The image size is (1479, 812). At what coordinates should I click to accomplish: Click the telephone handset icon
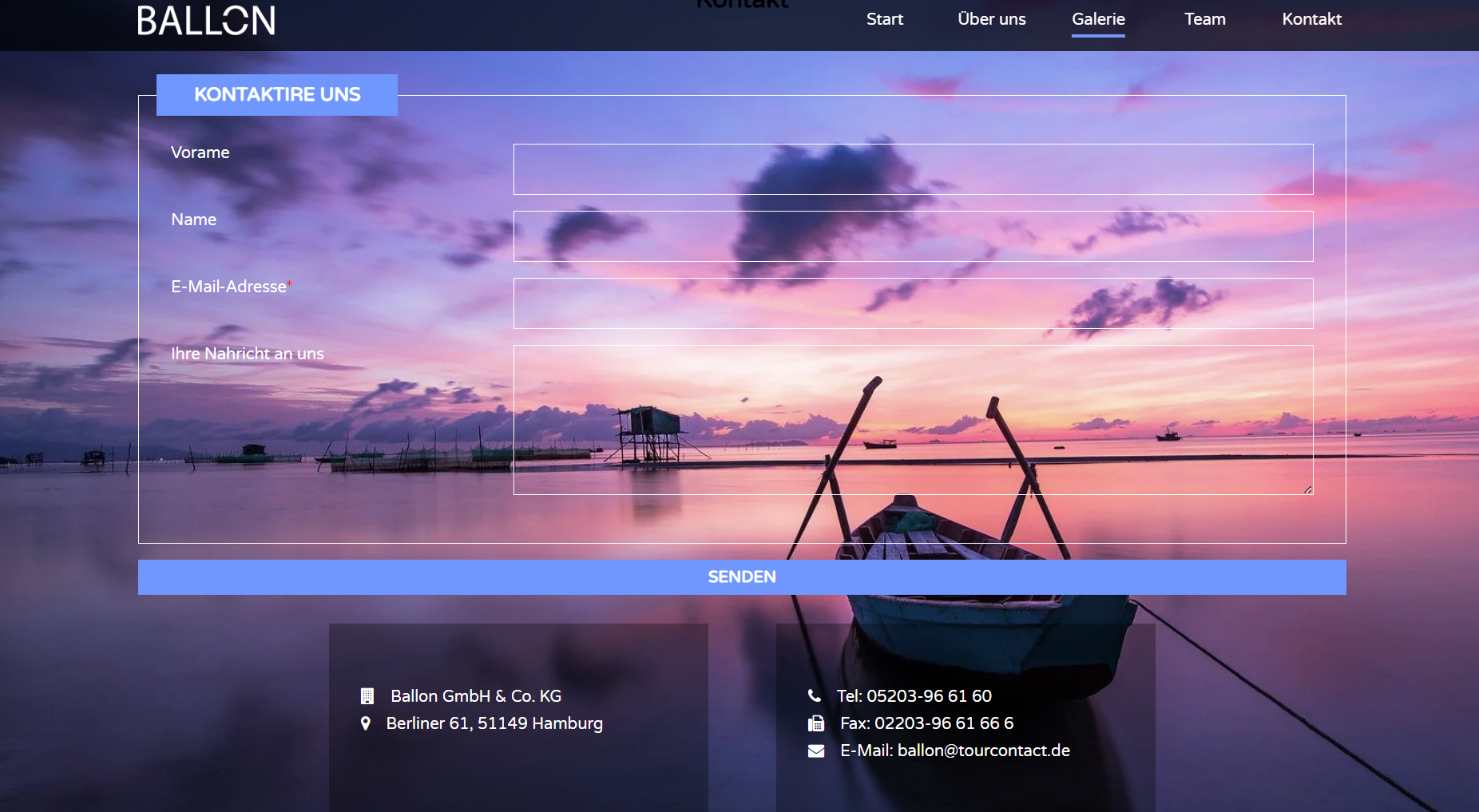(x=815, y=696)
